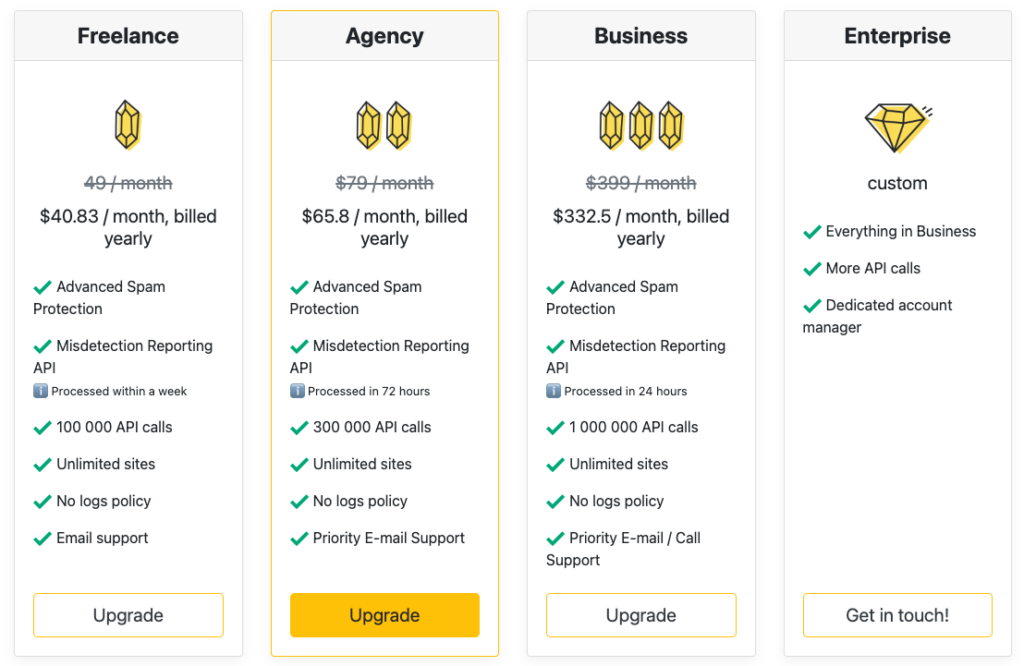Click the crossed-out $399 / month price

(x=641, y=183)
